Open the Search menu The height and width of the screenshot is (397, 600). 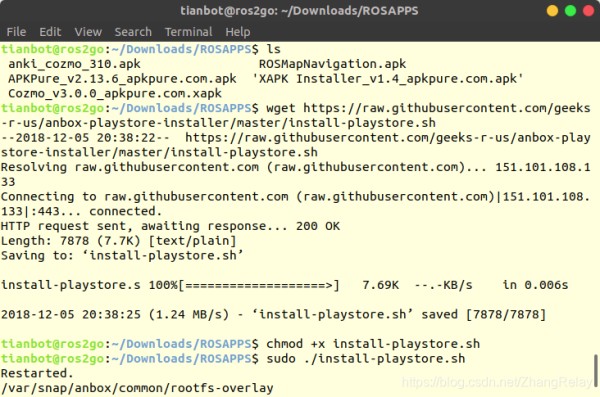[x=133, y=32]
